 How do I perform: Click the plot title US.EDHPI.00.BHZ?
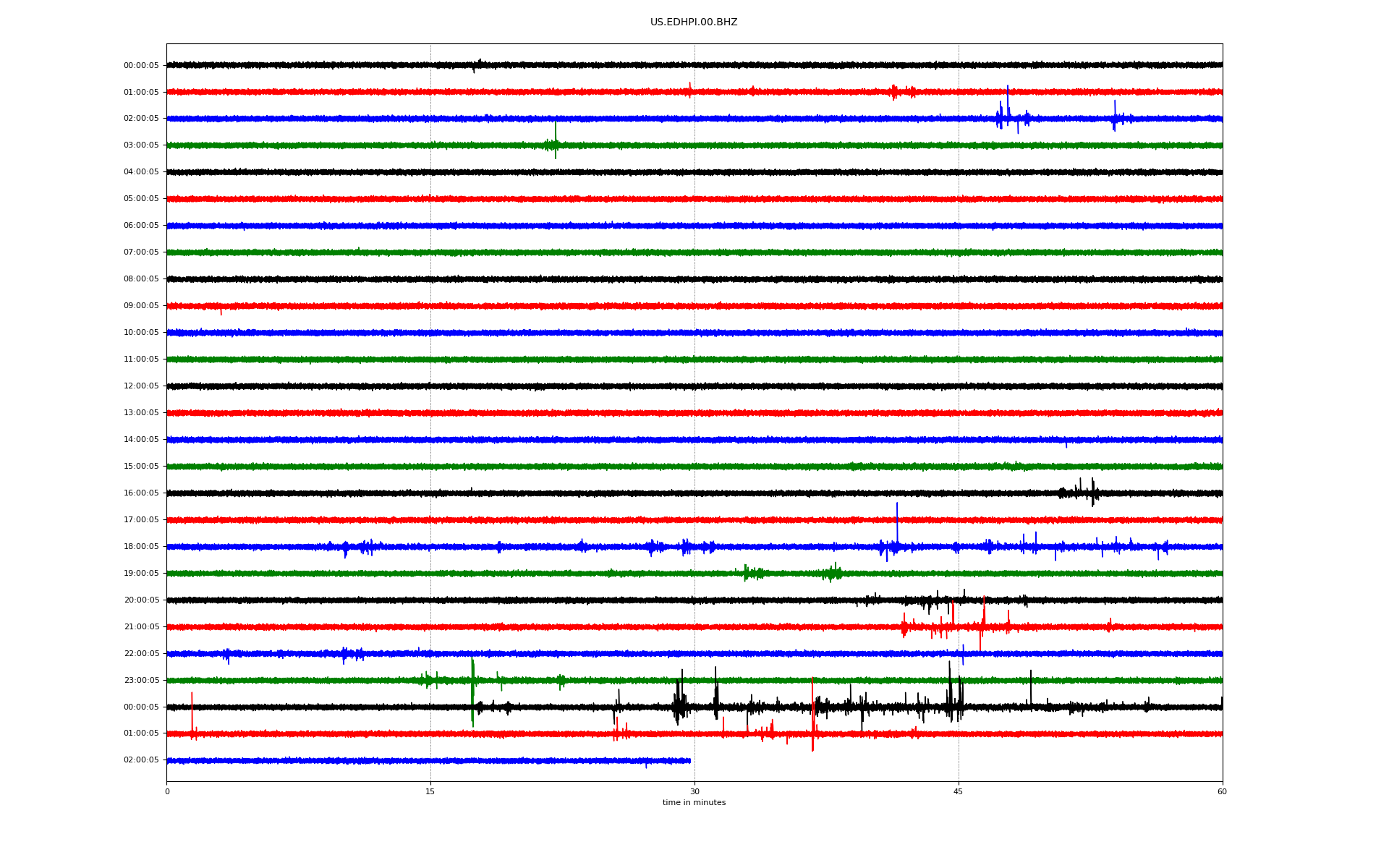pyautogui.click(x=693, y=22)
